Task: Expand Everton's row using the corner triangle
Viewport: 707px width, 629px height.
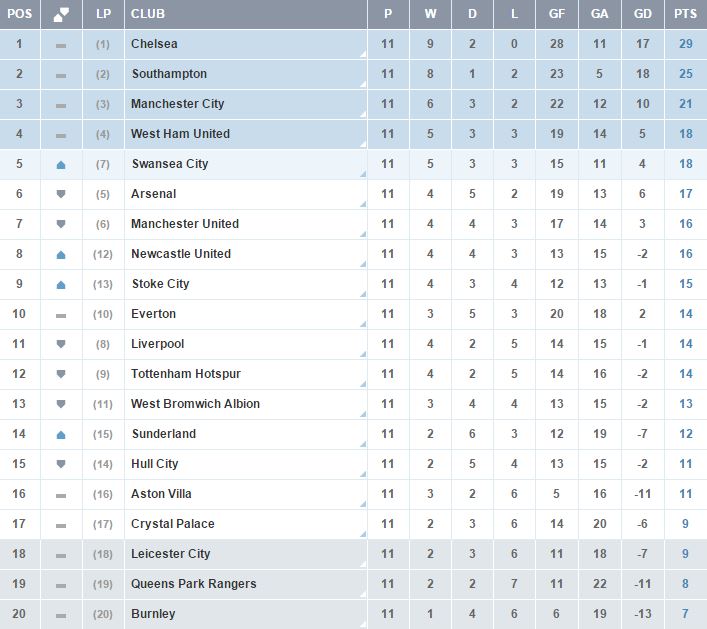Action: tap(362, 325)
